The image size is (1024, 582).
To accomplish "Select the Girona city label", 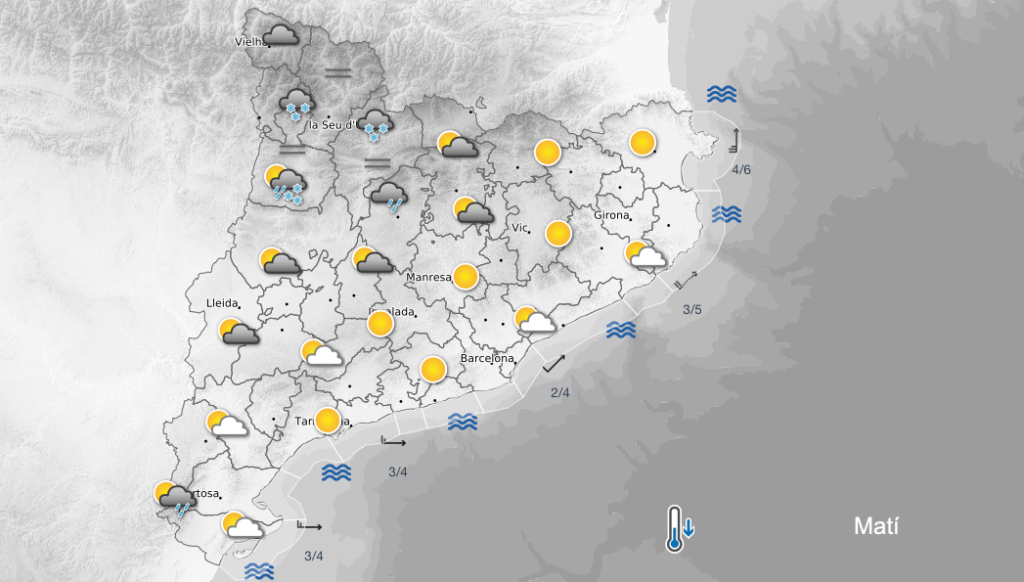I will pyautogui.click(x=611, y=216).
